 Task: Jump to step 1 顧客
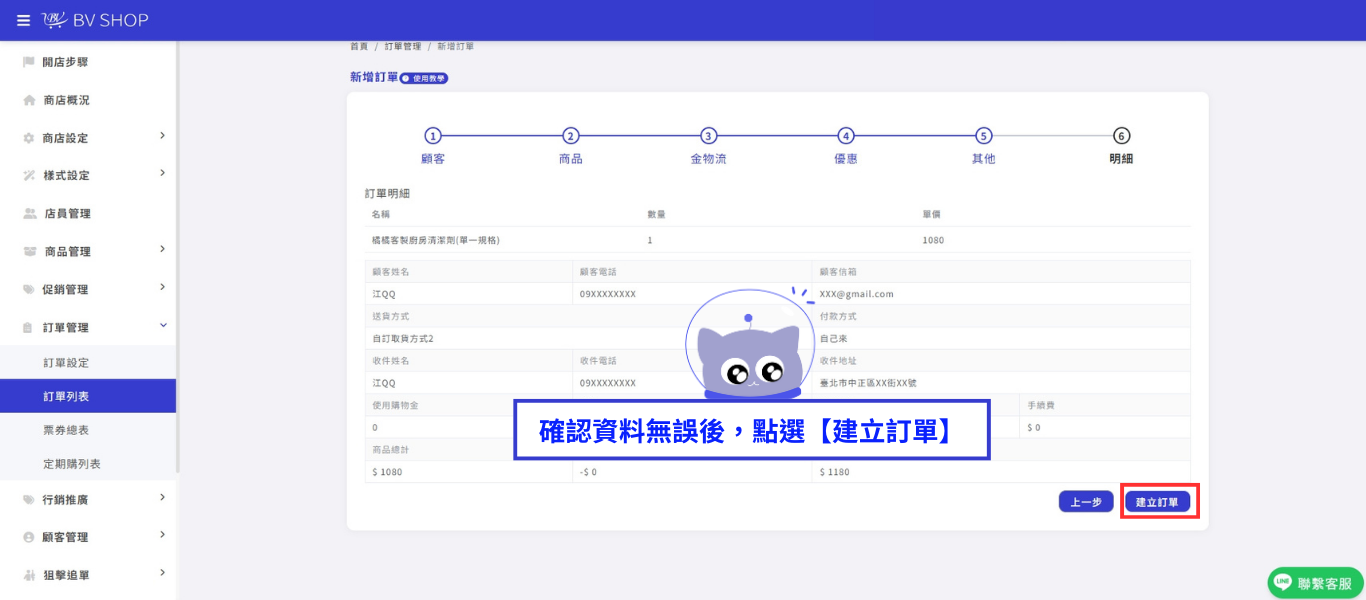(x=433, y=145)
